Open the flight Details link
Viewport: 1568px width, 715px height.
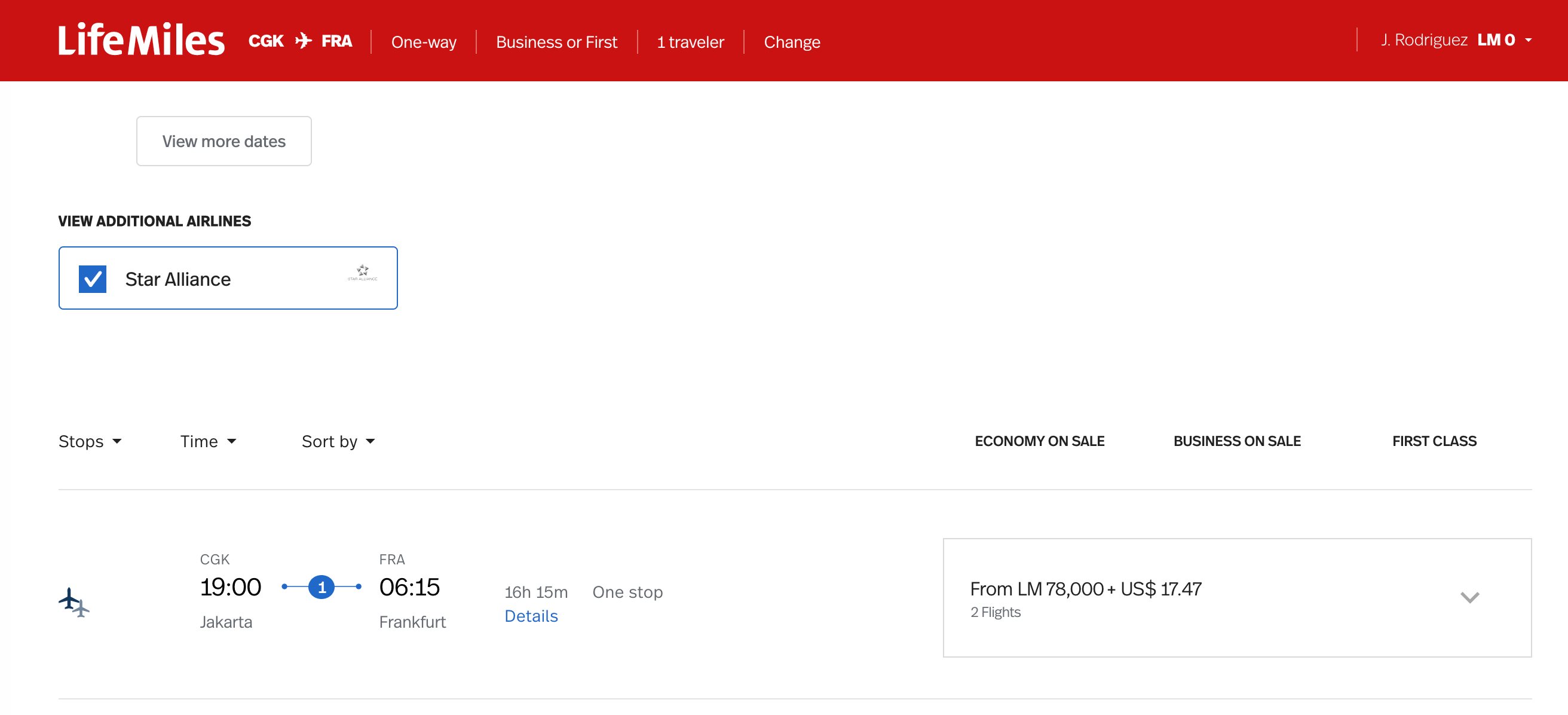click(x=531, y=616)
